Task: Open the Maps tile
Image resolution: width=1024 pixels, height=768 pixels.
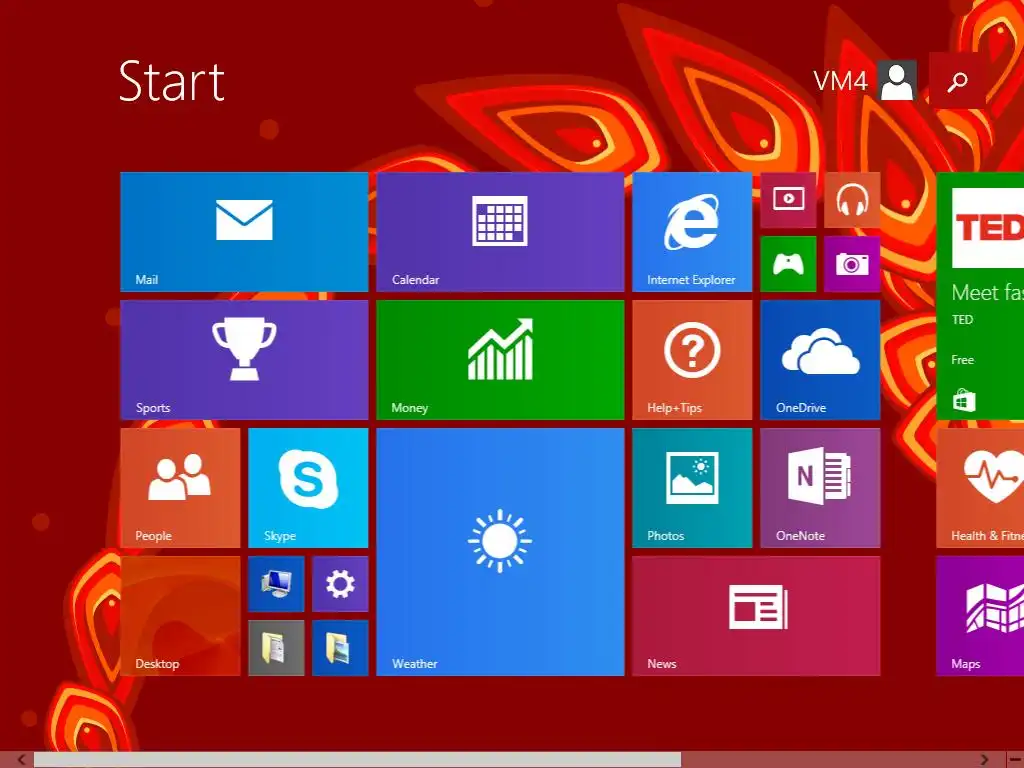Action: pos(980,616)
